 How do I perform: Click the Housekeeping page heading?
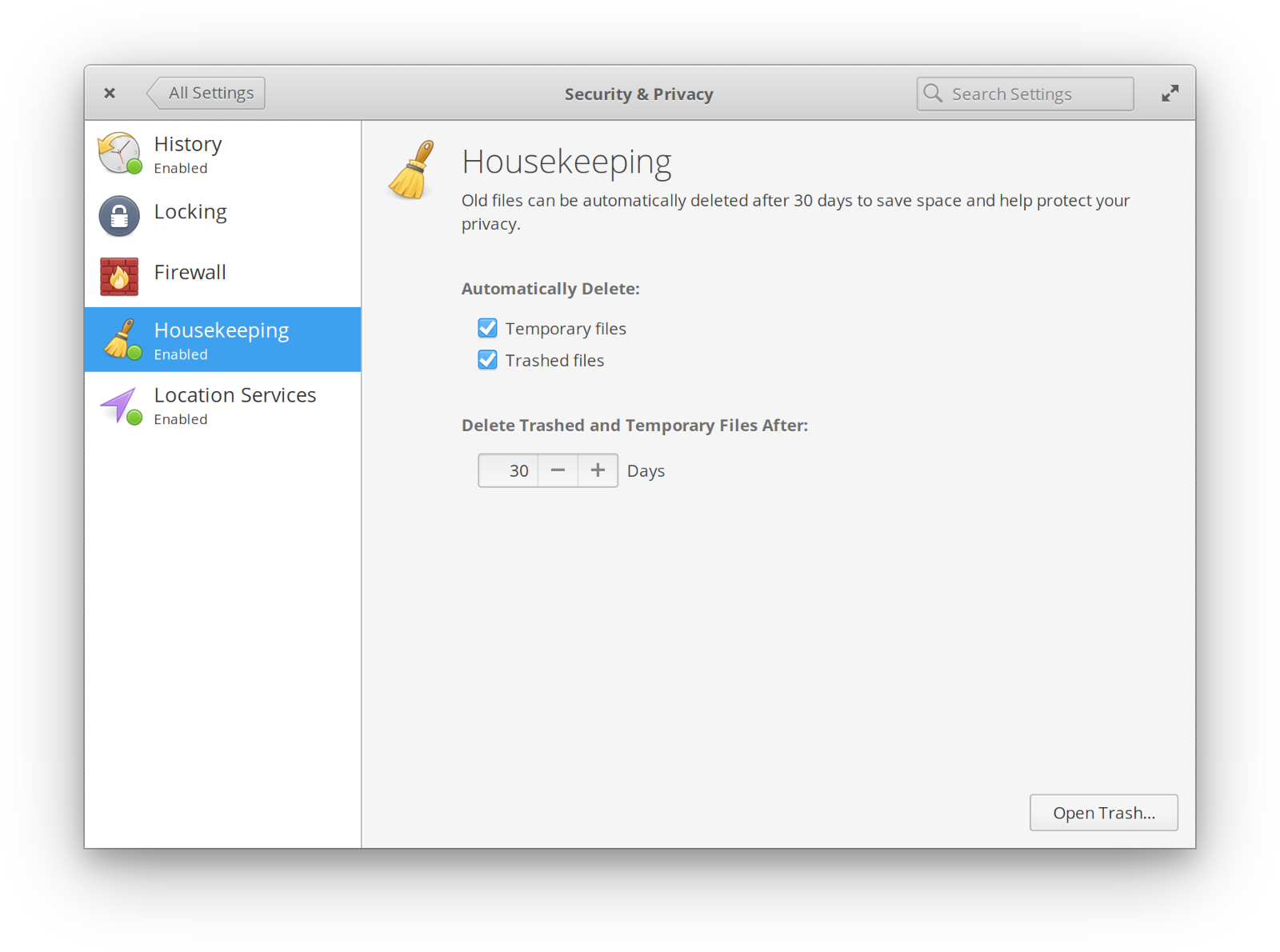pyautogui.click(x=566, y=162)
